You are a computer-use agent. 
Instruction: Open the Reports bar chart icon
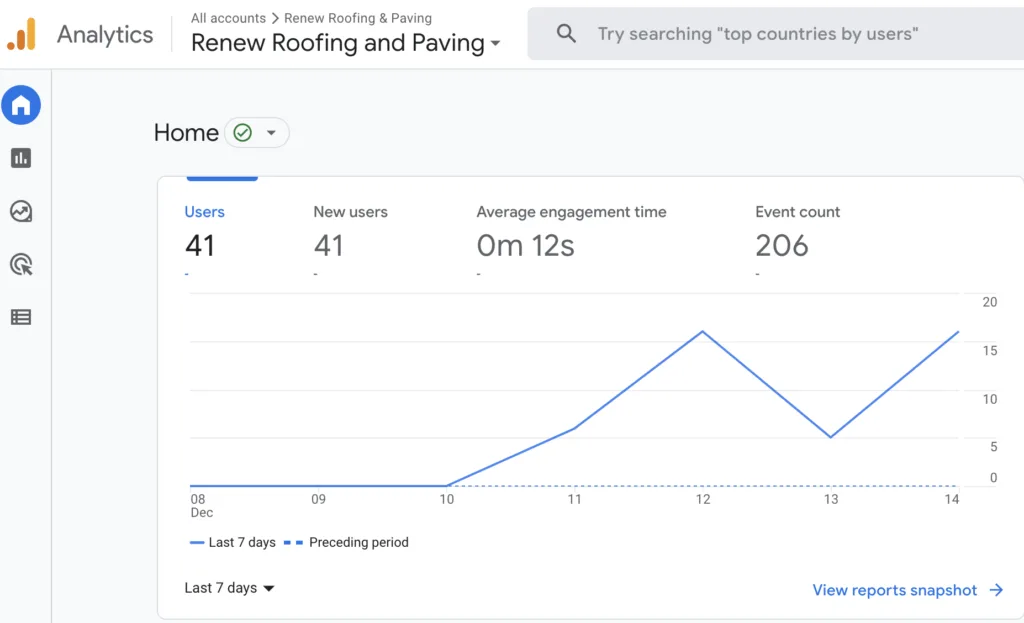tap(21, 158)
